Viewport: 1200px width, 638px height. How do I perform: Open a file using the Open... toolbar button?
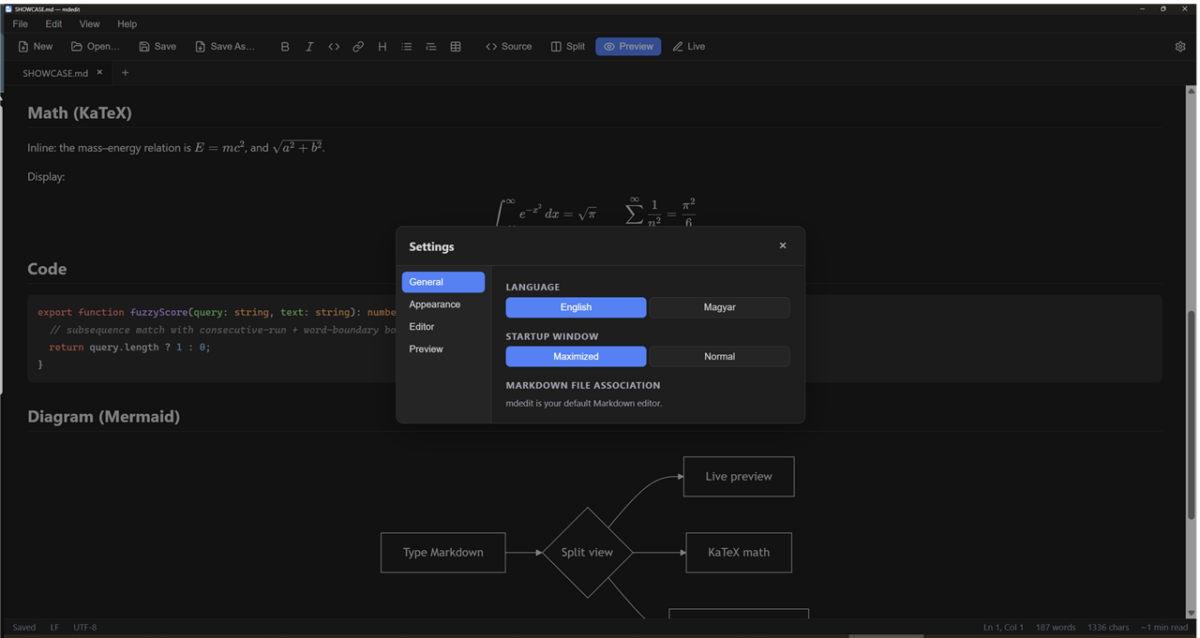(95, 46)
